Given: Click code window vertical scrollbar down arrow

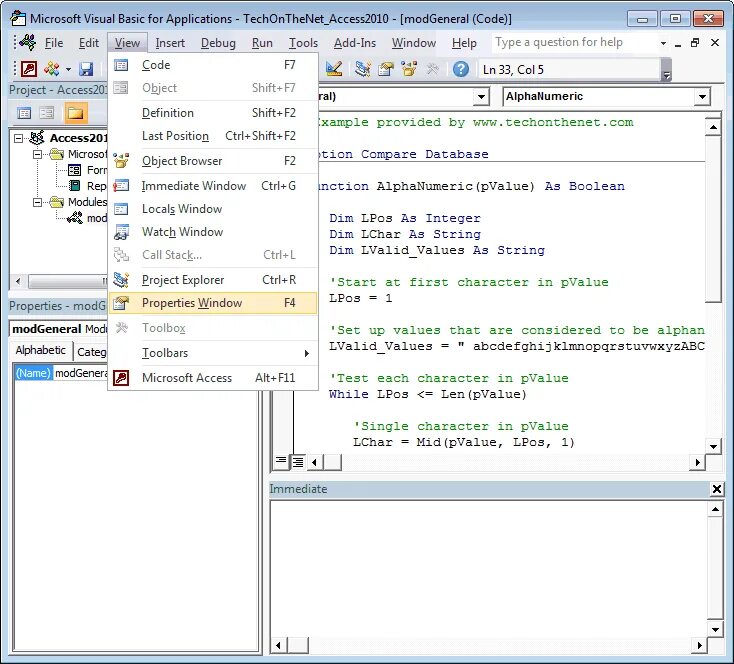Looking at the screenshot, I should coord(713,446).
